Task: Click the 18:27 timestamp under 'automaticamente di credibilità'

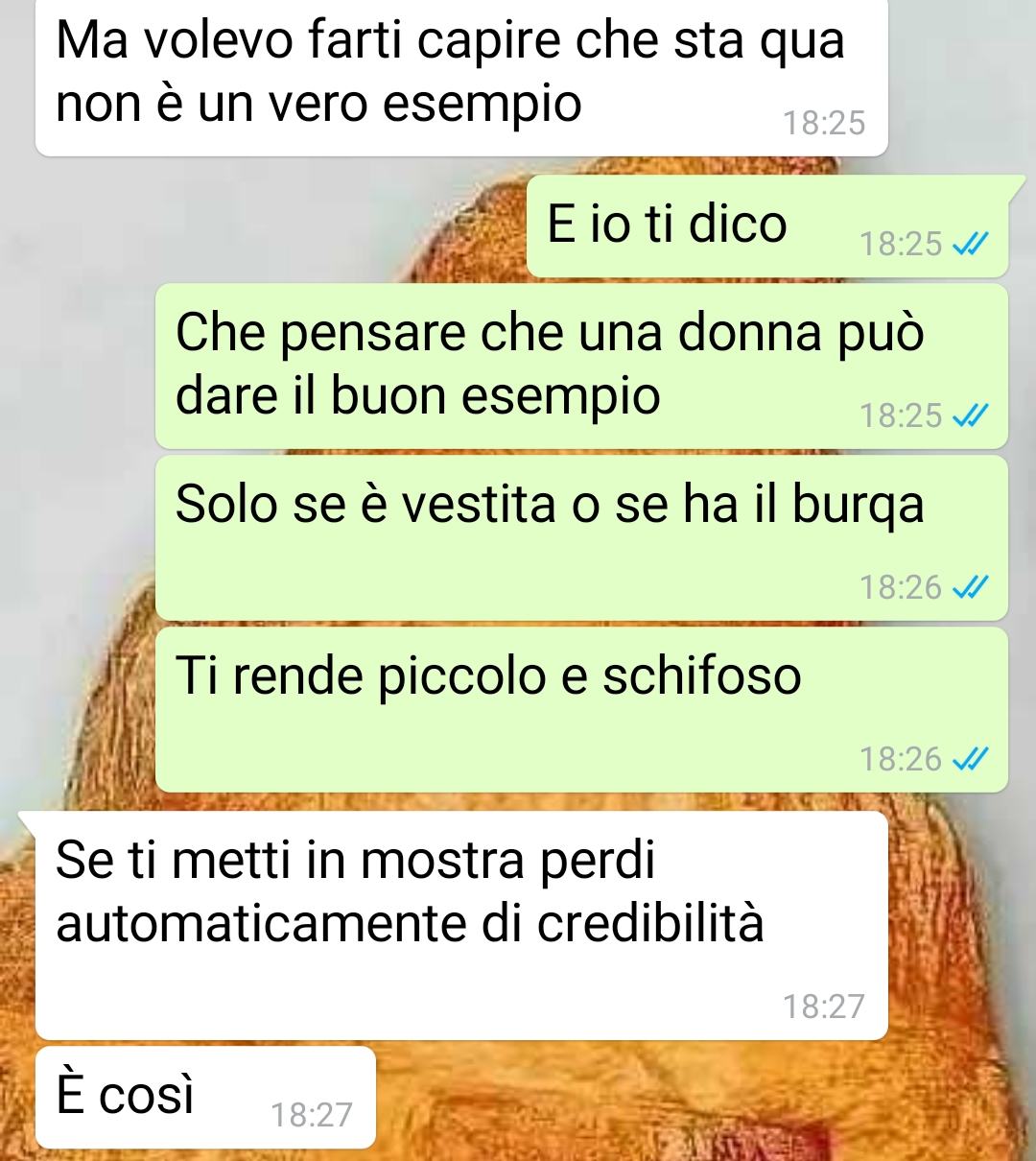Action: pos(824,1007)
